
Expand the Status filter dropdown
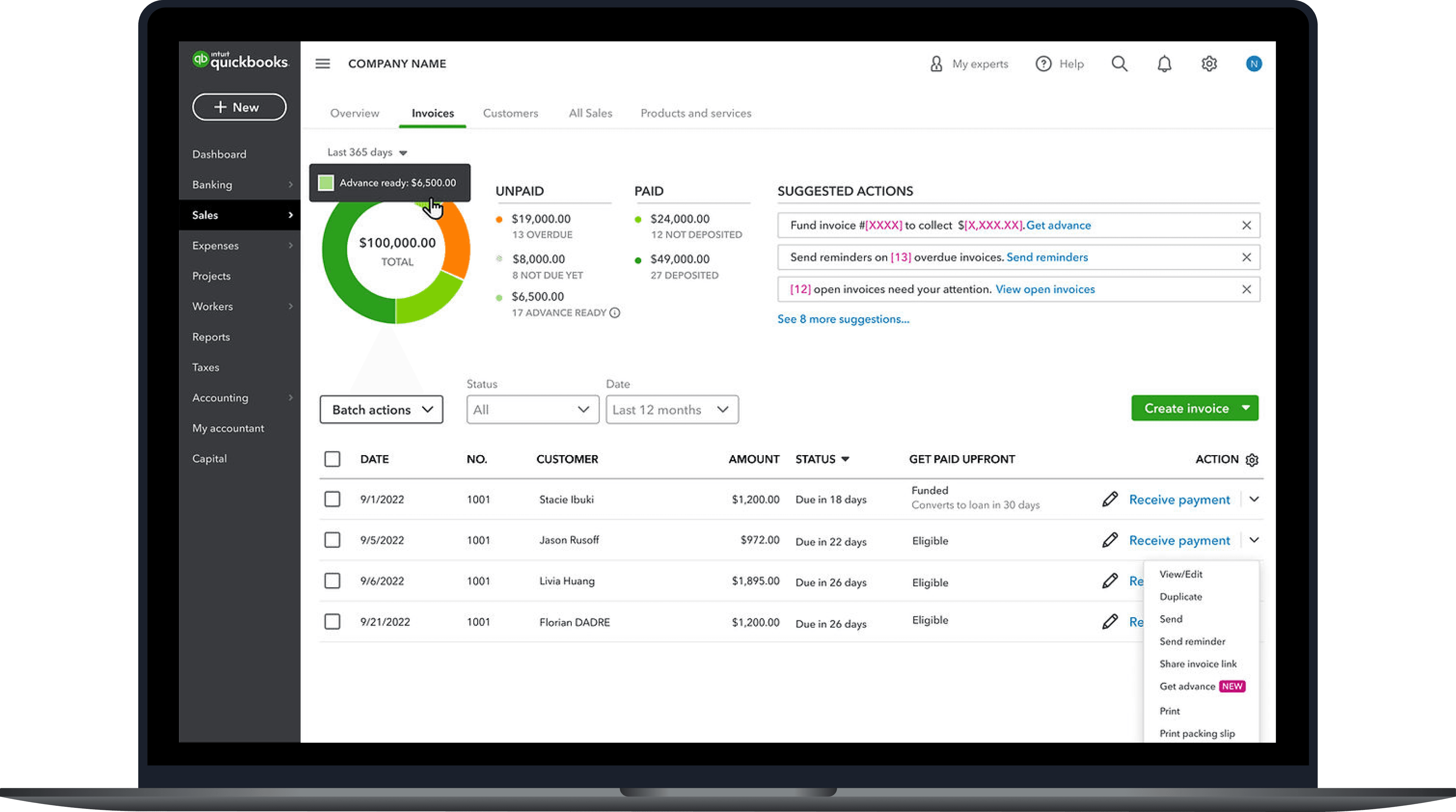(x=532, y=410)
